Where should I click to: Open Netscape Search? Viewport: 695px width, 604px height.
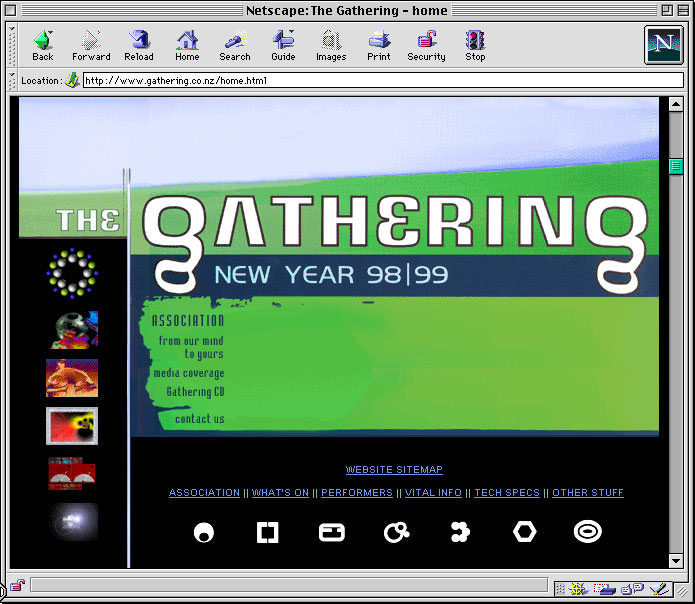click(x=235, y=45)
